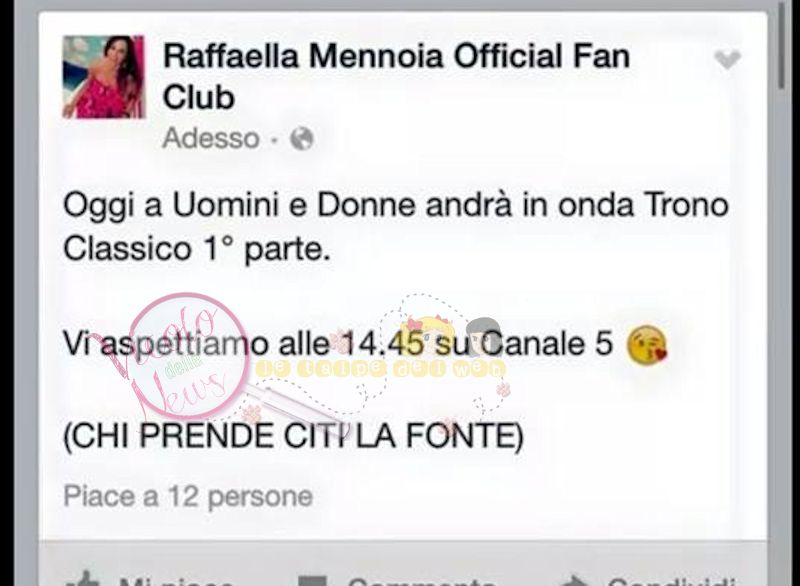
Task: Click the comment bubble icon
Action: click(312, 581)
